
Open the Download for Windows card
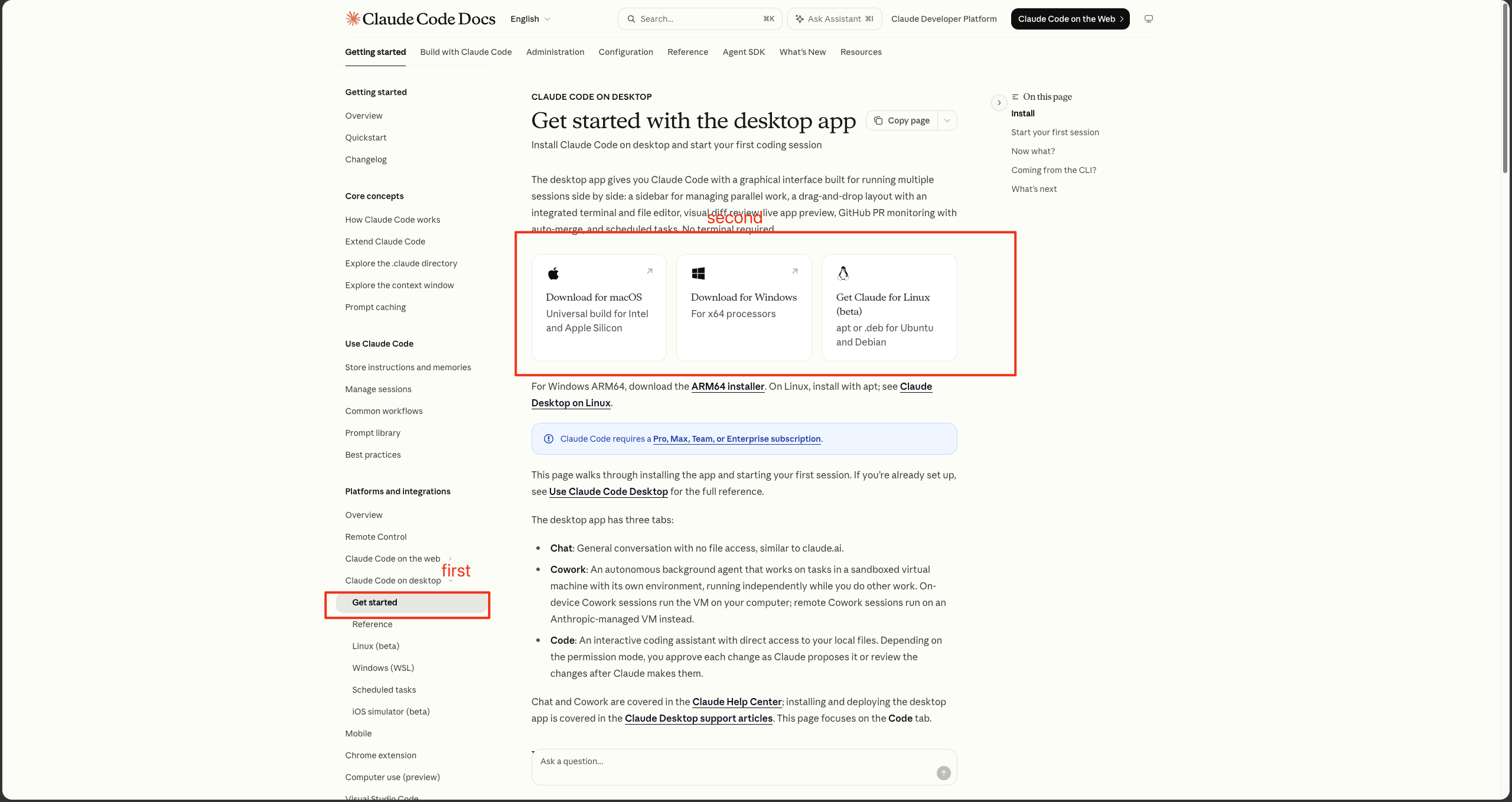pos(744,308)
